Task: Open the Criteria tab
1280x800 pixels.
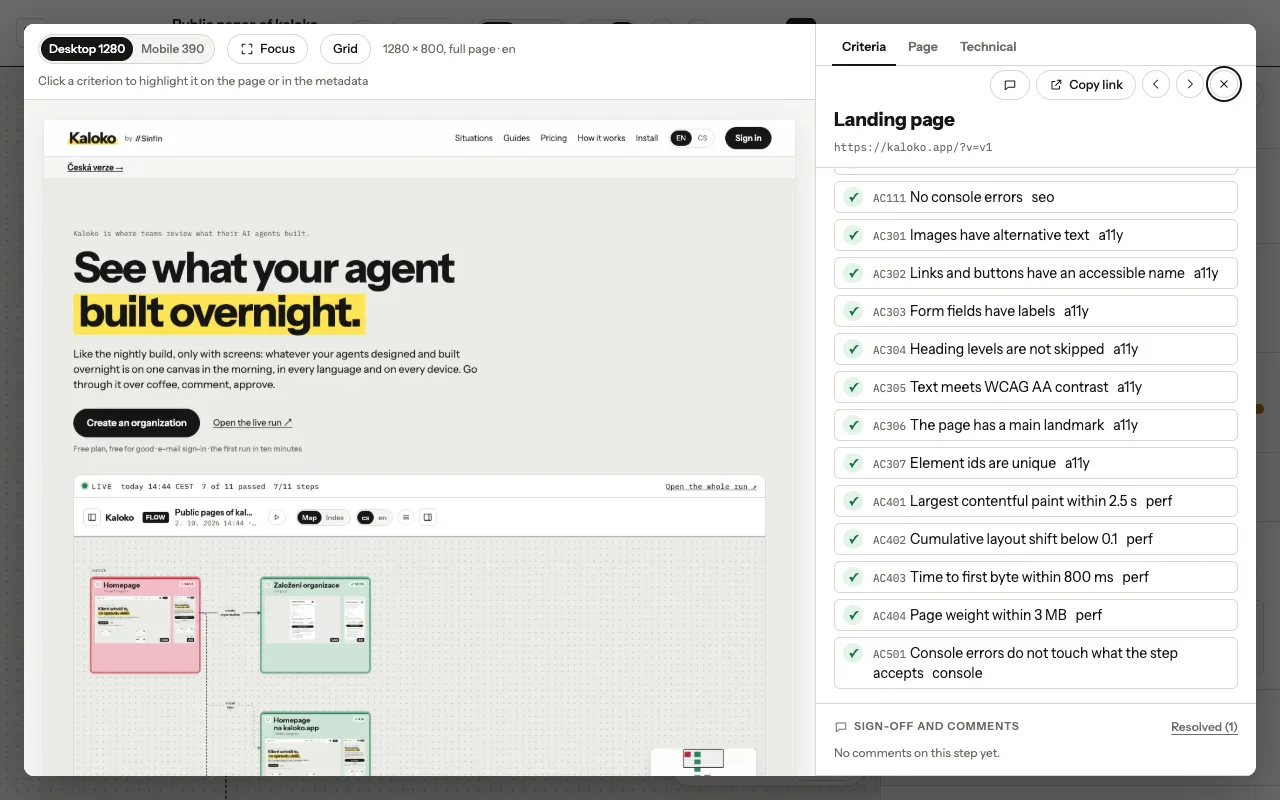Action: coord(864,47)
